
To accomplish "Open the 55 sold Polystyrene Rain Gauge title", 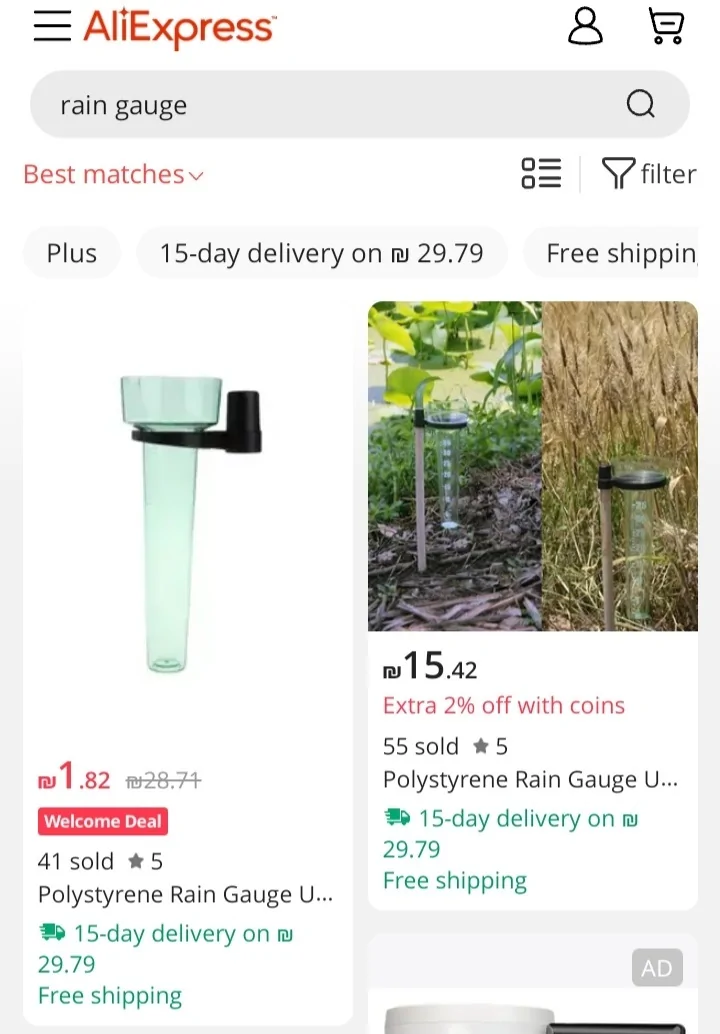I will point(530,780).
